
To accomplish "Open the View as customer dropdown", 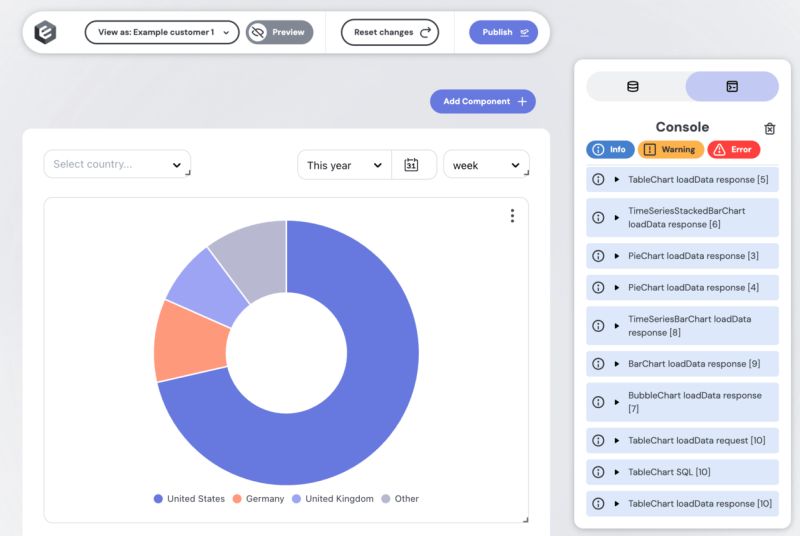I will (162, 32).
